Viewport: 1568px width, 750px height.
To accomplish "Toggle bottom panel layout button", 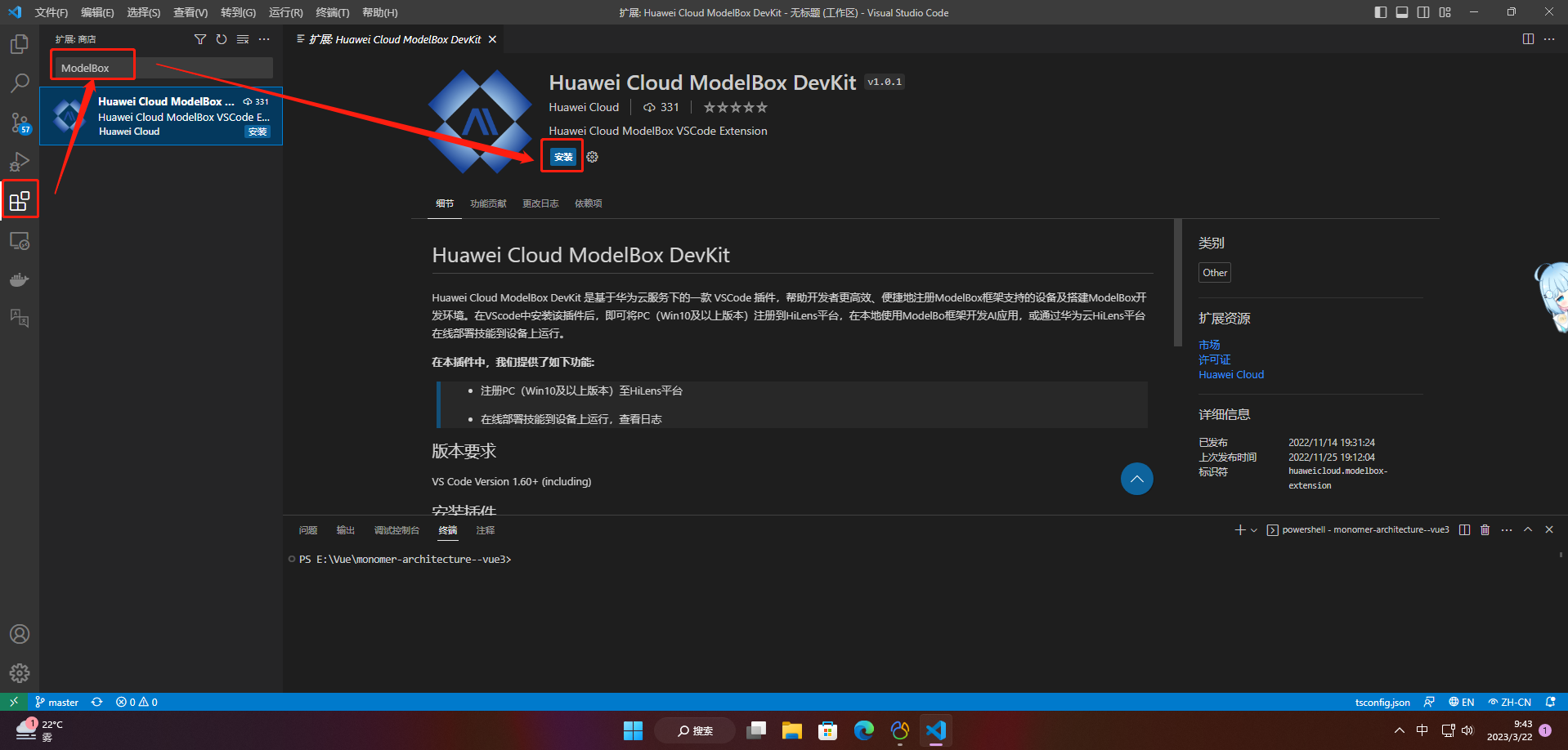I will point(1402,12).
